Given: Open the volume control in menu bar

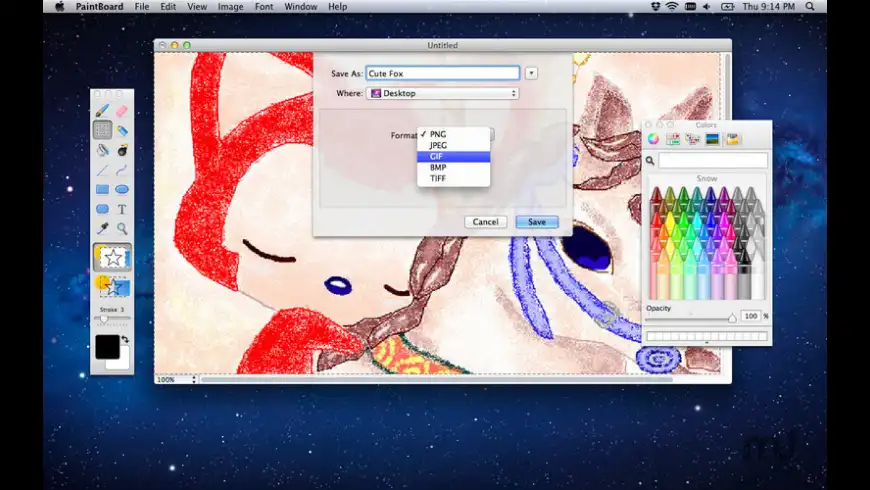Looking at the screenshot, I should (706, 7).
